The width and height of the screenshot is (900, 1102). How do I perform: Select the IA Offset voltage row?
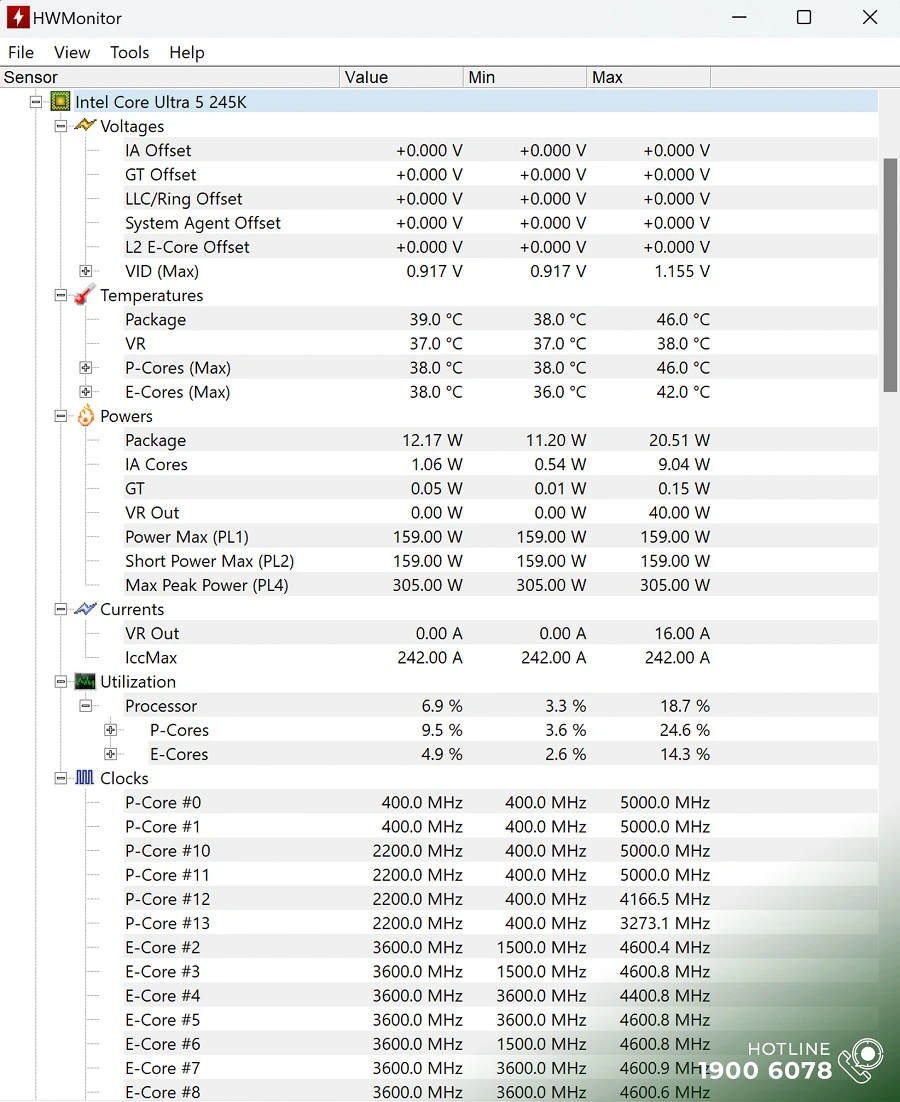tap(500, 150)
